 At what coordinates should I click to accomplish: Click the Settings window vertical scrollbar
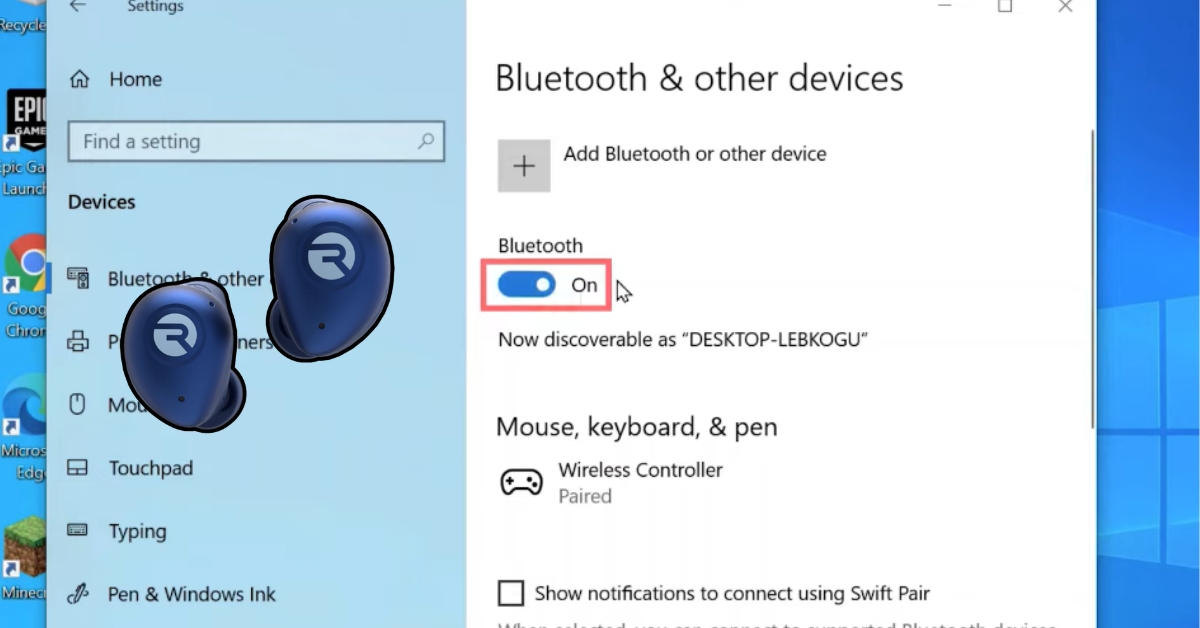point(1093,280)
